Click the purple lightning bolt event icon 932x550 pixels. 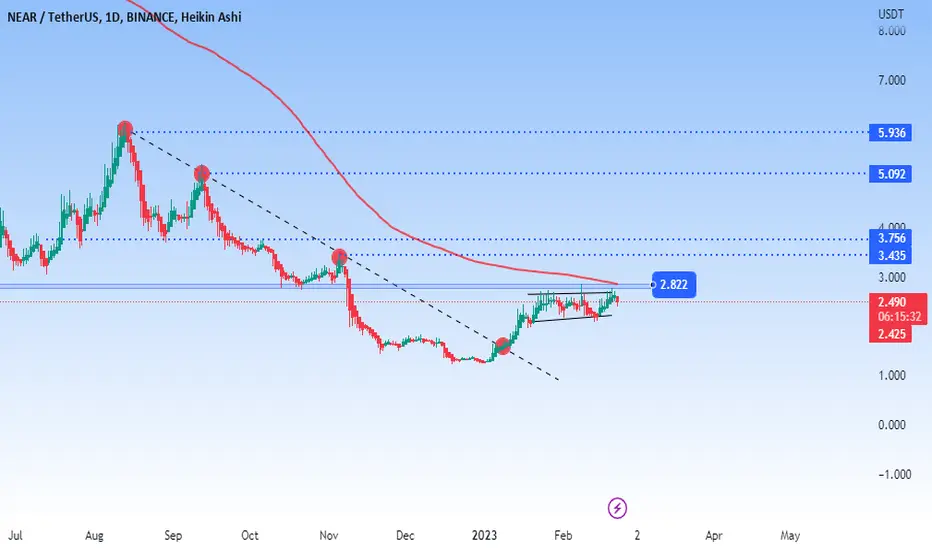pos(617,508)
